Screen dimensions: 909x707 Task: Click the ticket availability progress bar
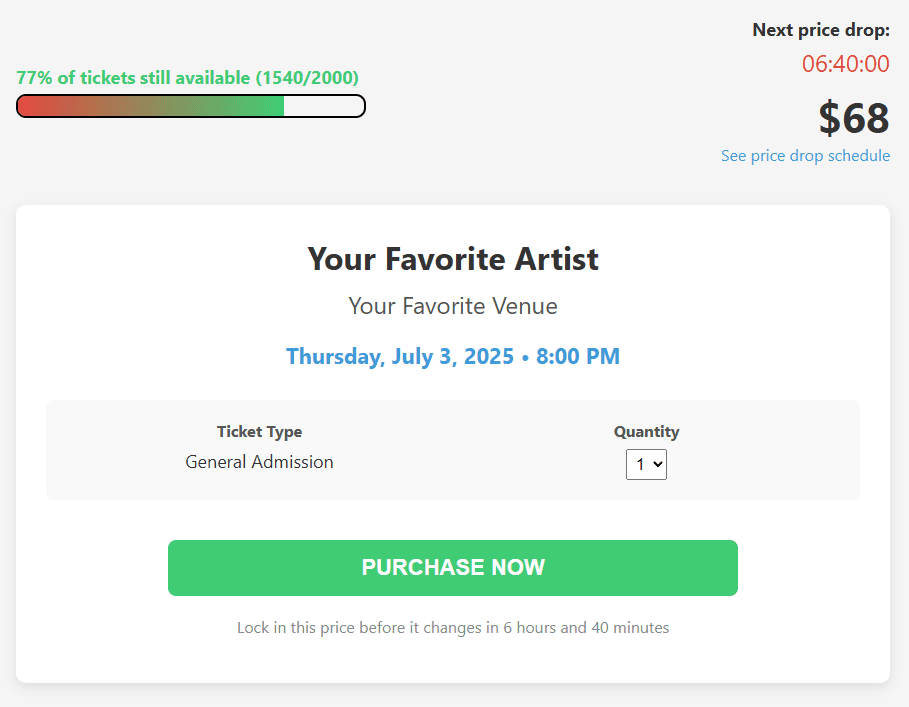pos(190,106)
